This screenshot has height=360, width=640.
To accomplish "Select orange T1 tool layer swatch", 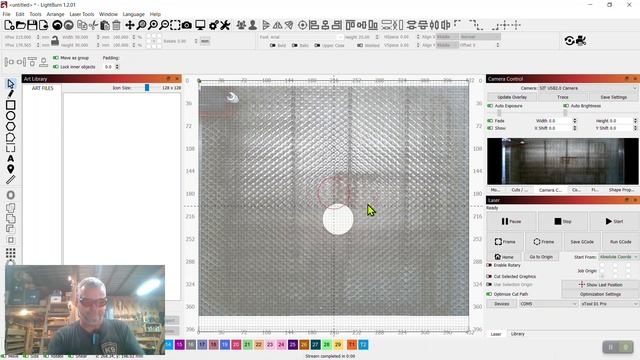I will 352,345.
